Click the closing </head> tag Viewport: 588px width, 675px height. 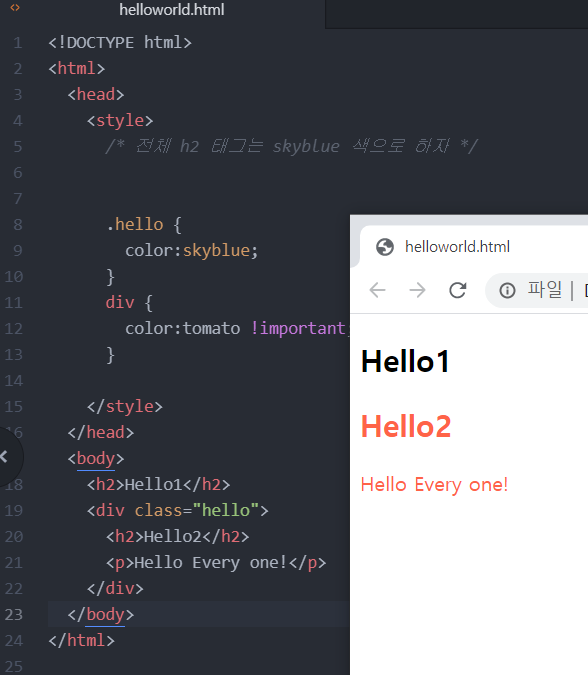tap(101, 433)
